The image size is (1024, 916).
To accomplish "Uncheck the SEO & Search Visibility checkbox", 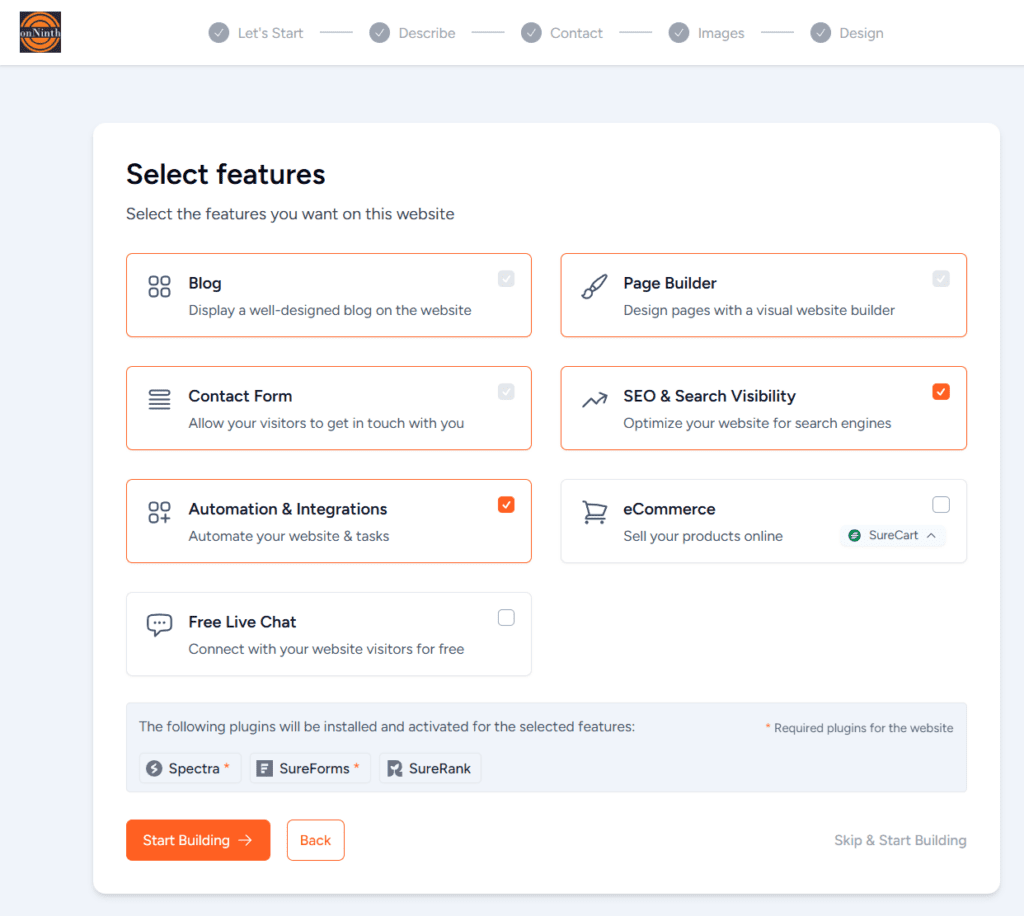I will 940,392.
